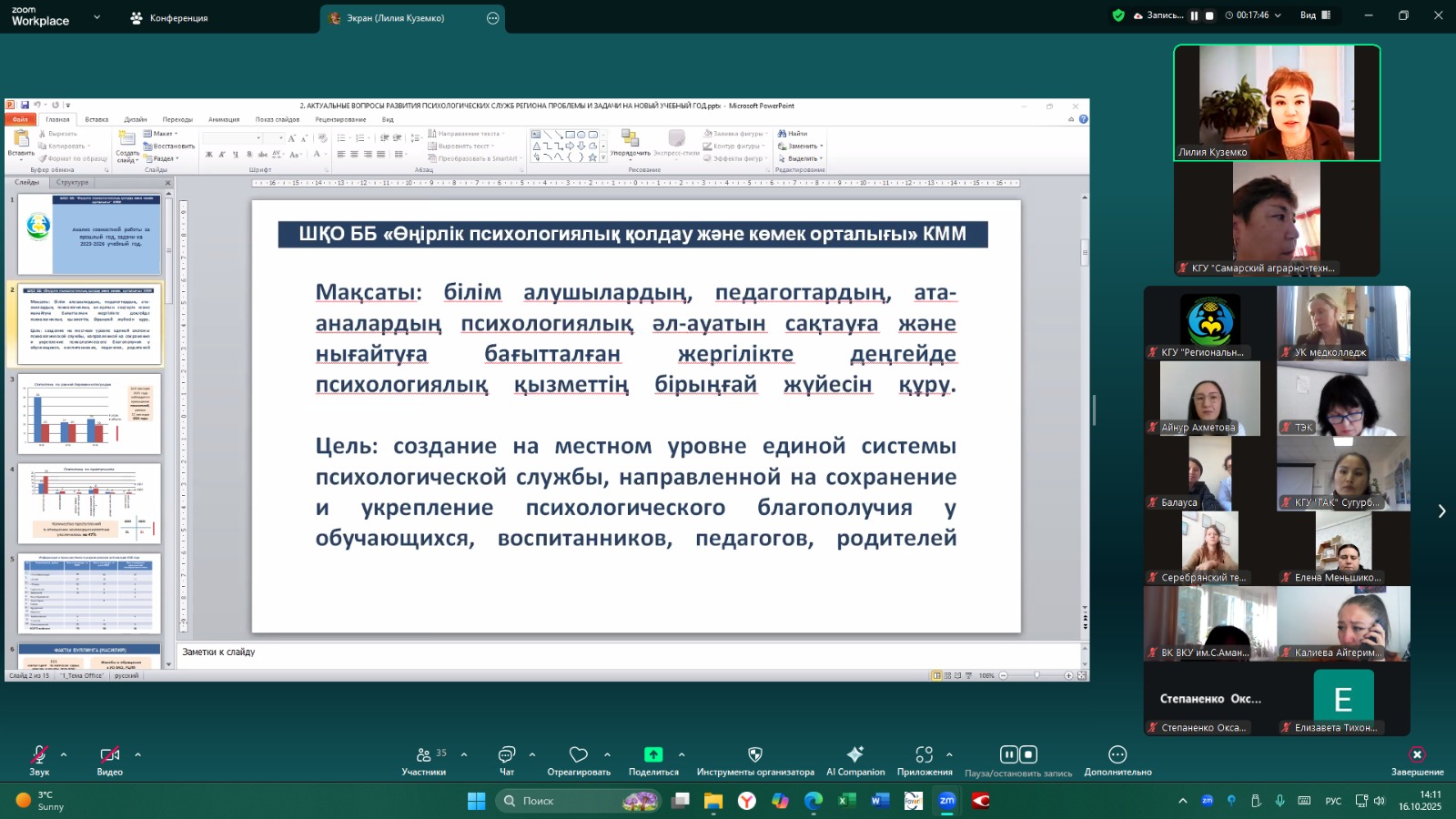Screen dimensions: 1456x819
Task: Select the Экран (Лилия Куземко) tab
Action: coord(395,18)
